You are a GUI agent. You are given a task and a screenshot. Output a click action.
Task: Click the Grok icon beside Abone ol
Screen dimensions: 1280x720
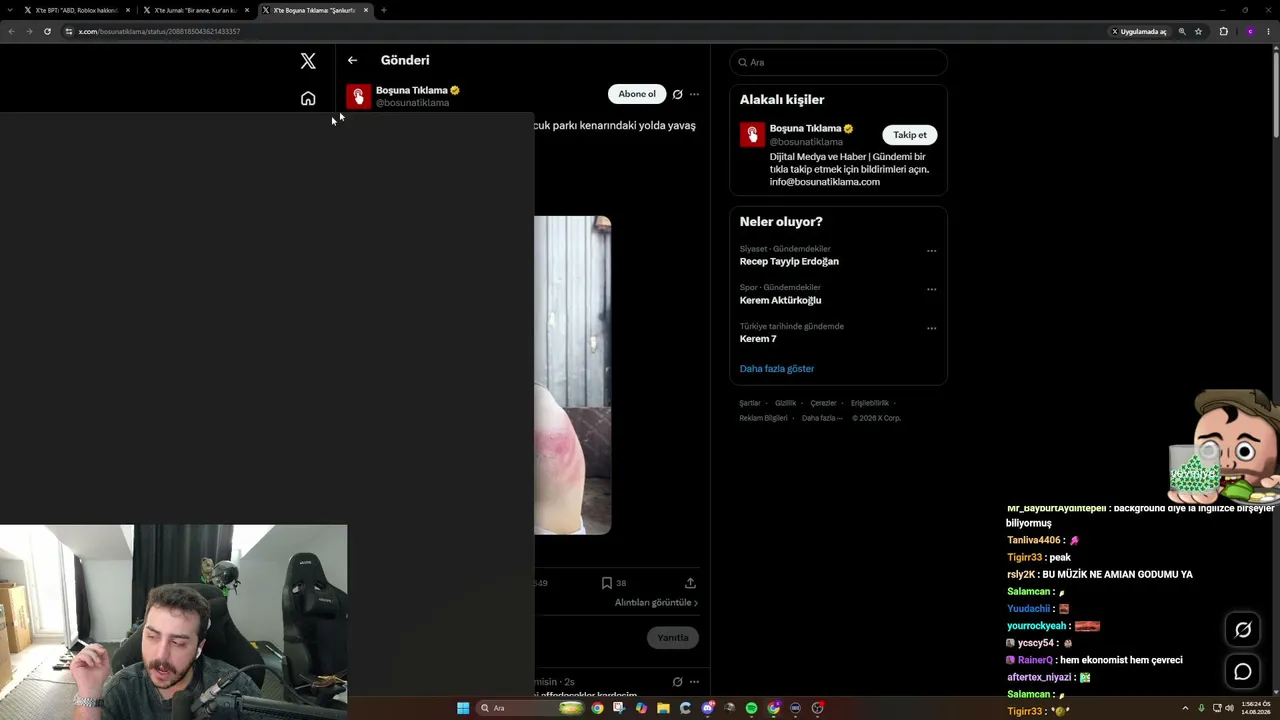point(677,94)
